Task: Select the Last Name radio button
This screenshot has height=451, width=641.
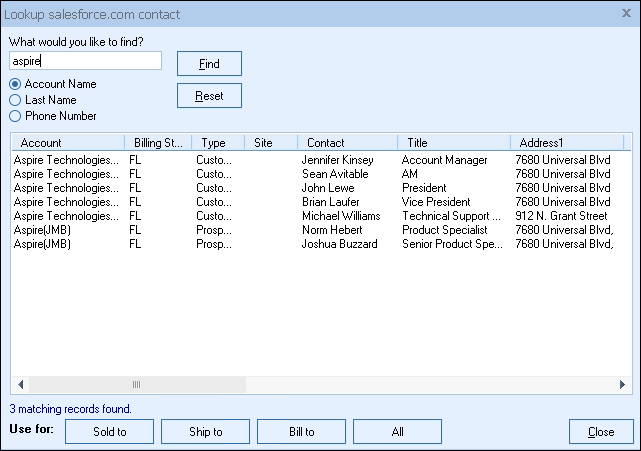Action: [15, 100]
